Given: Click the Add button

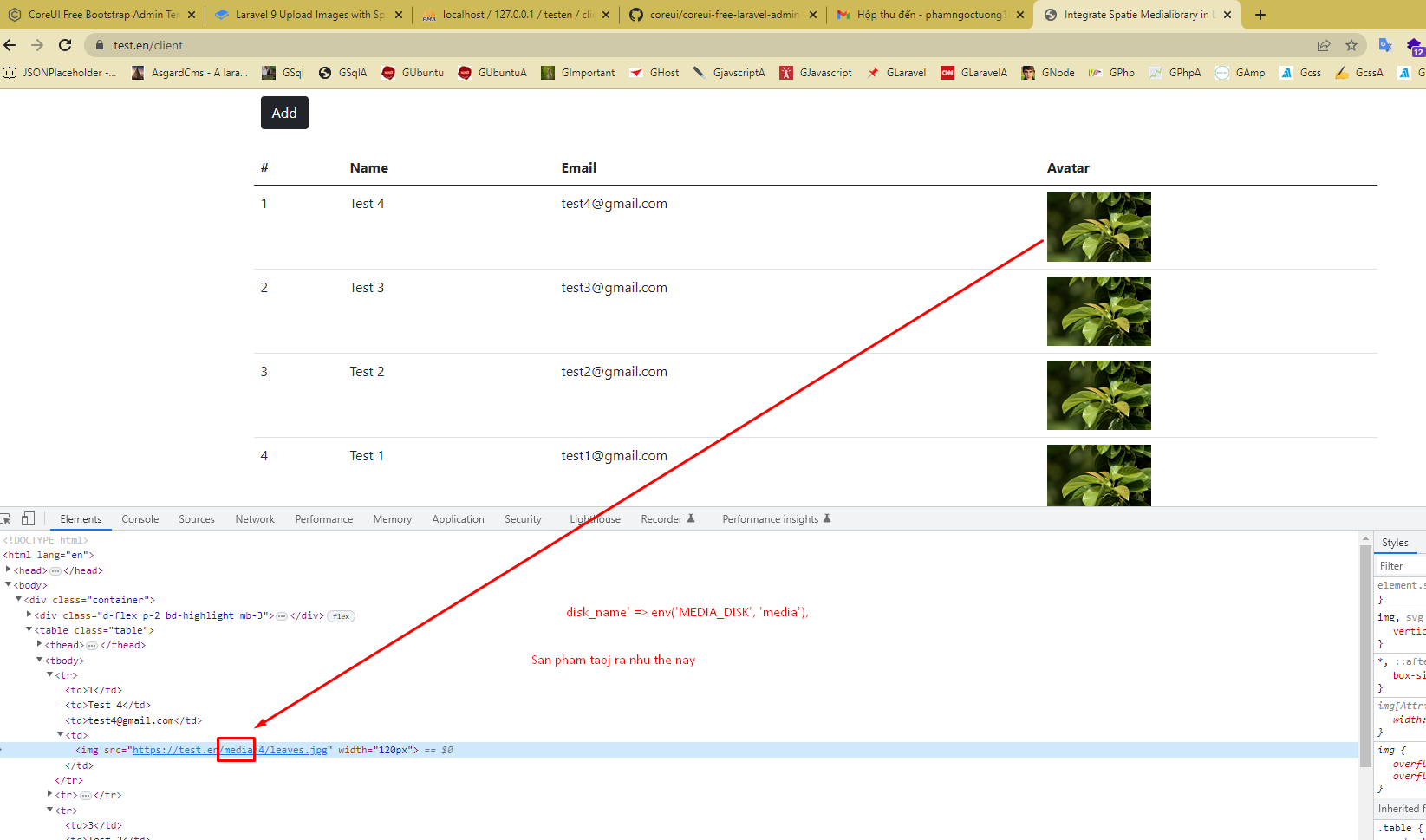Looking at the screenshot, I should pos(284,113).
